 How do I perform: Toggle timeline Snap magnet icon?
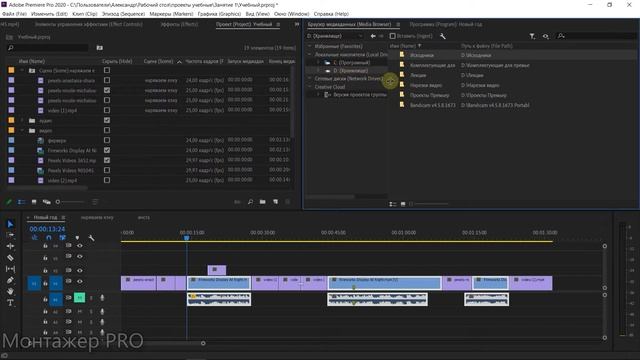point(49,238)
